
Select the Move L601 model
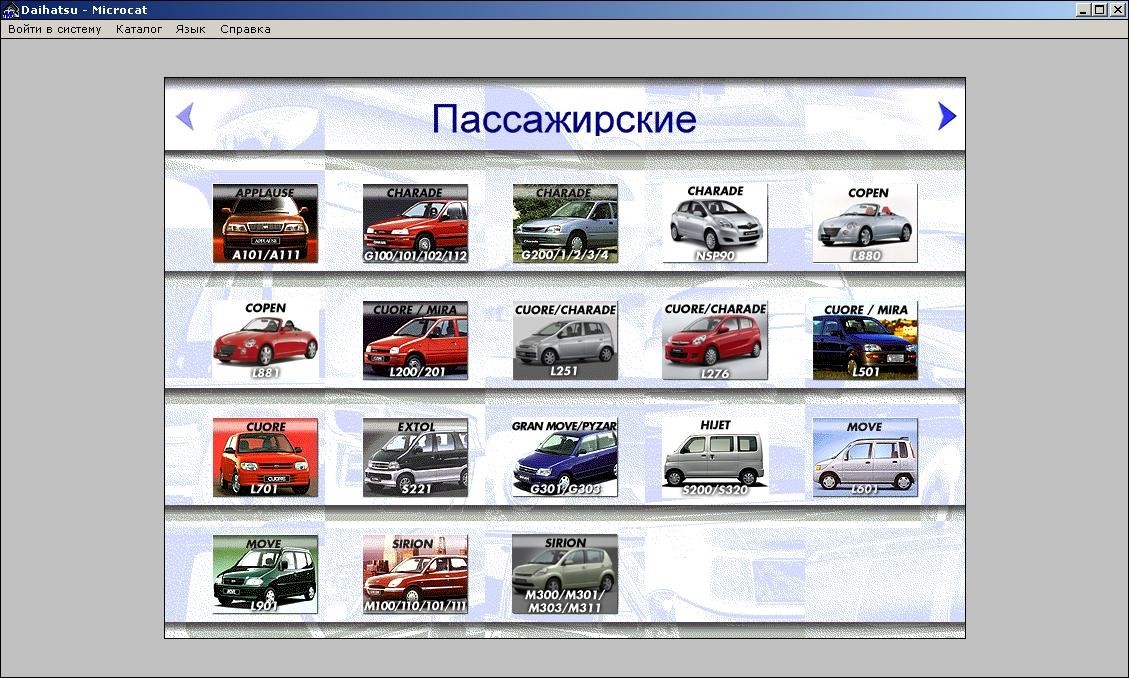[x=865, y=458]
